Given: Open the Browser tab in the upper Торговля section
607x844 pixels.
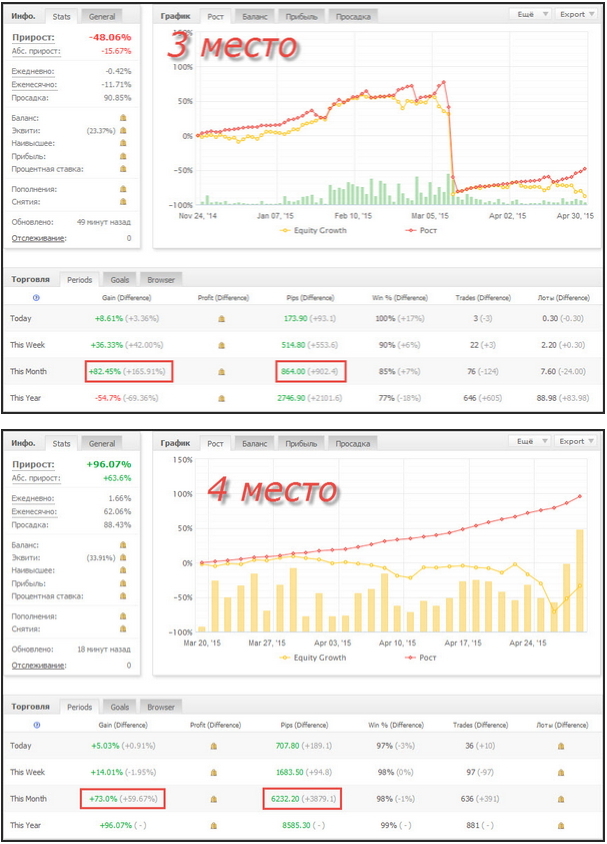Looking at the screenshot, I should [x=161, y=280].
